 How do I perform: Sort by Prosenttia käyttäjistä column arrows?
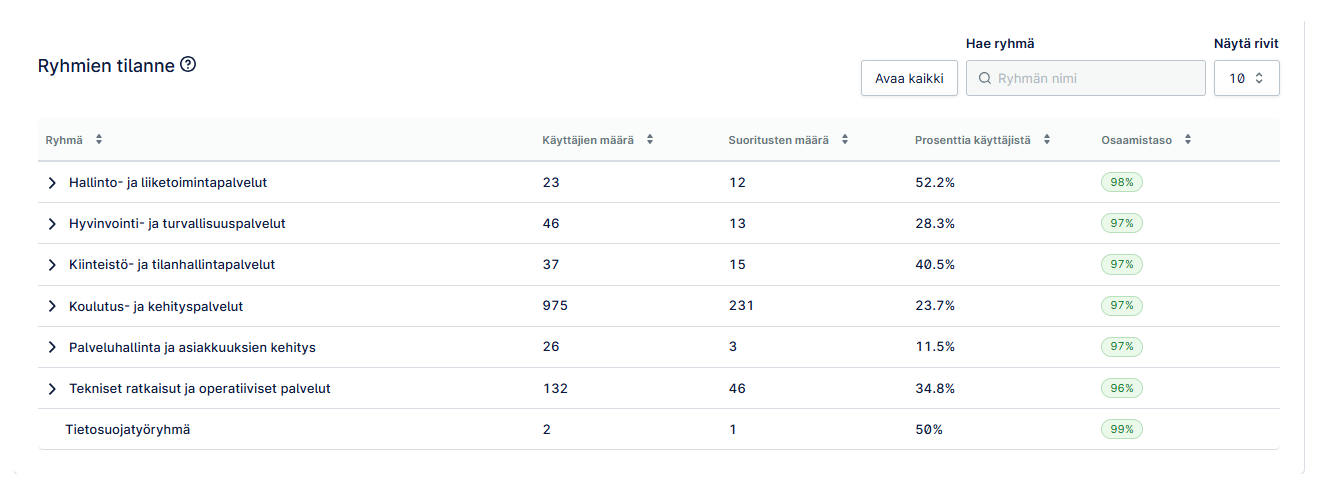click(x=1047, y=140)
